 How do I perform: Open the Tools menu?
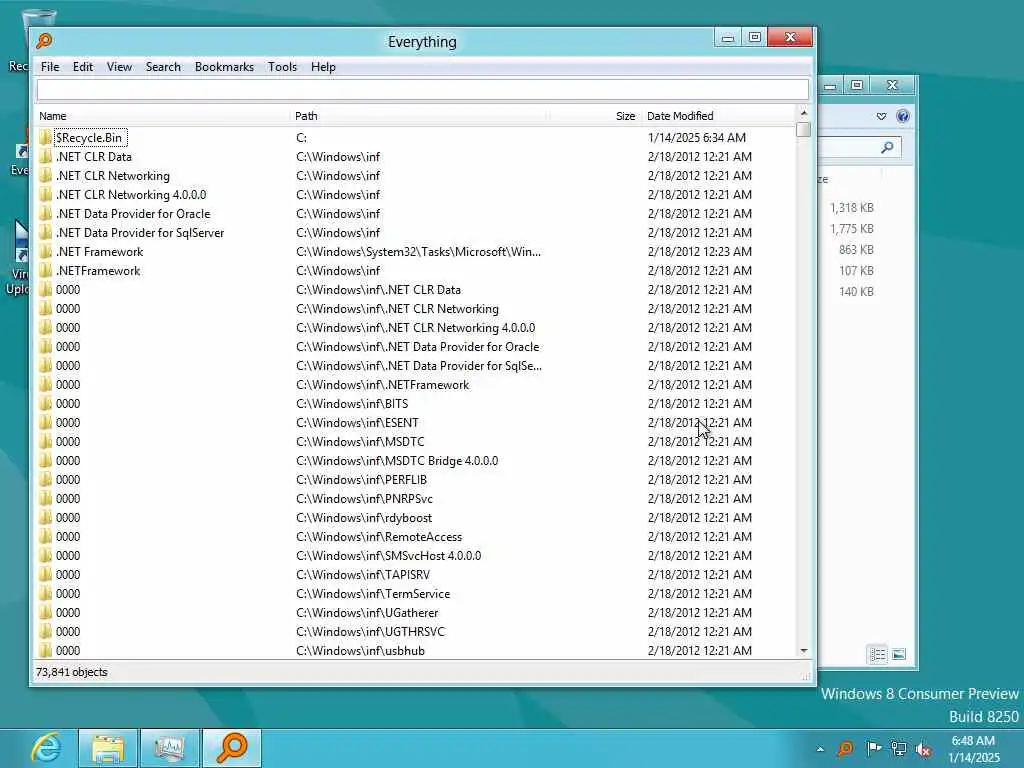coord(282,67)
